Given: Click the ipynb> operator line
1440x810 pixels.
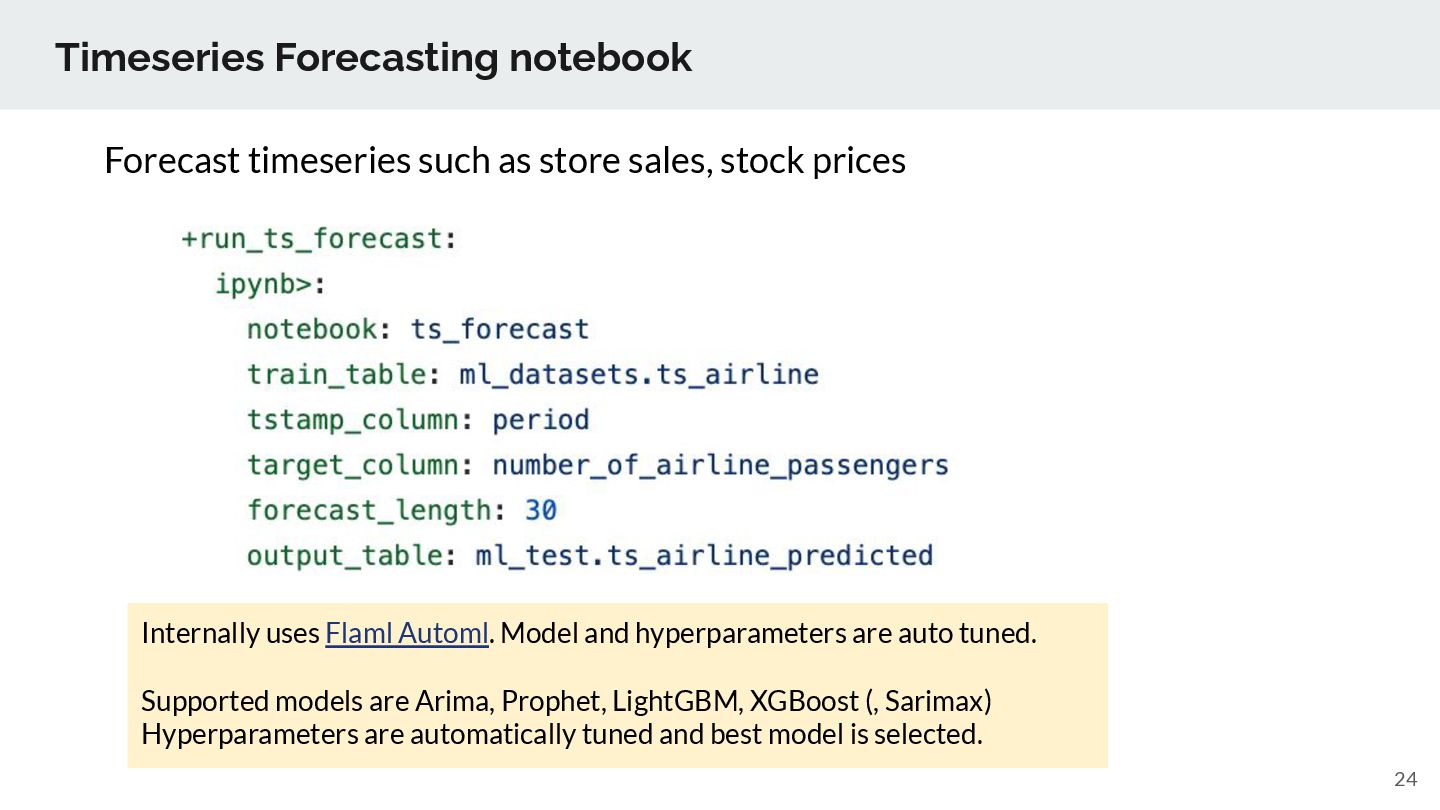Looking at the screenshot, I should click(x=271, y=285).
